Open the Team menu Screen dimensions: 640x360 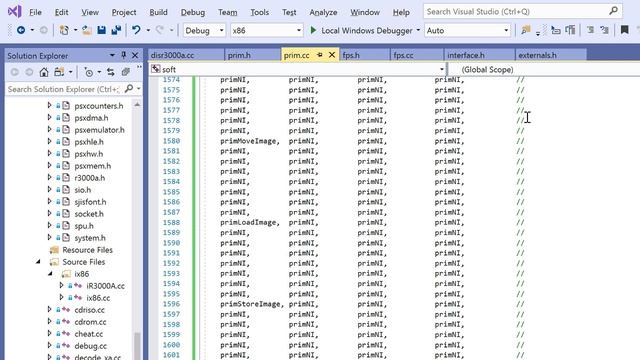tap(227, 12)
